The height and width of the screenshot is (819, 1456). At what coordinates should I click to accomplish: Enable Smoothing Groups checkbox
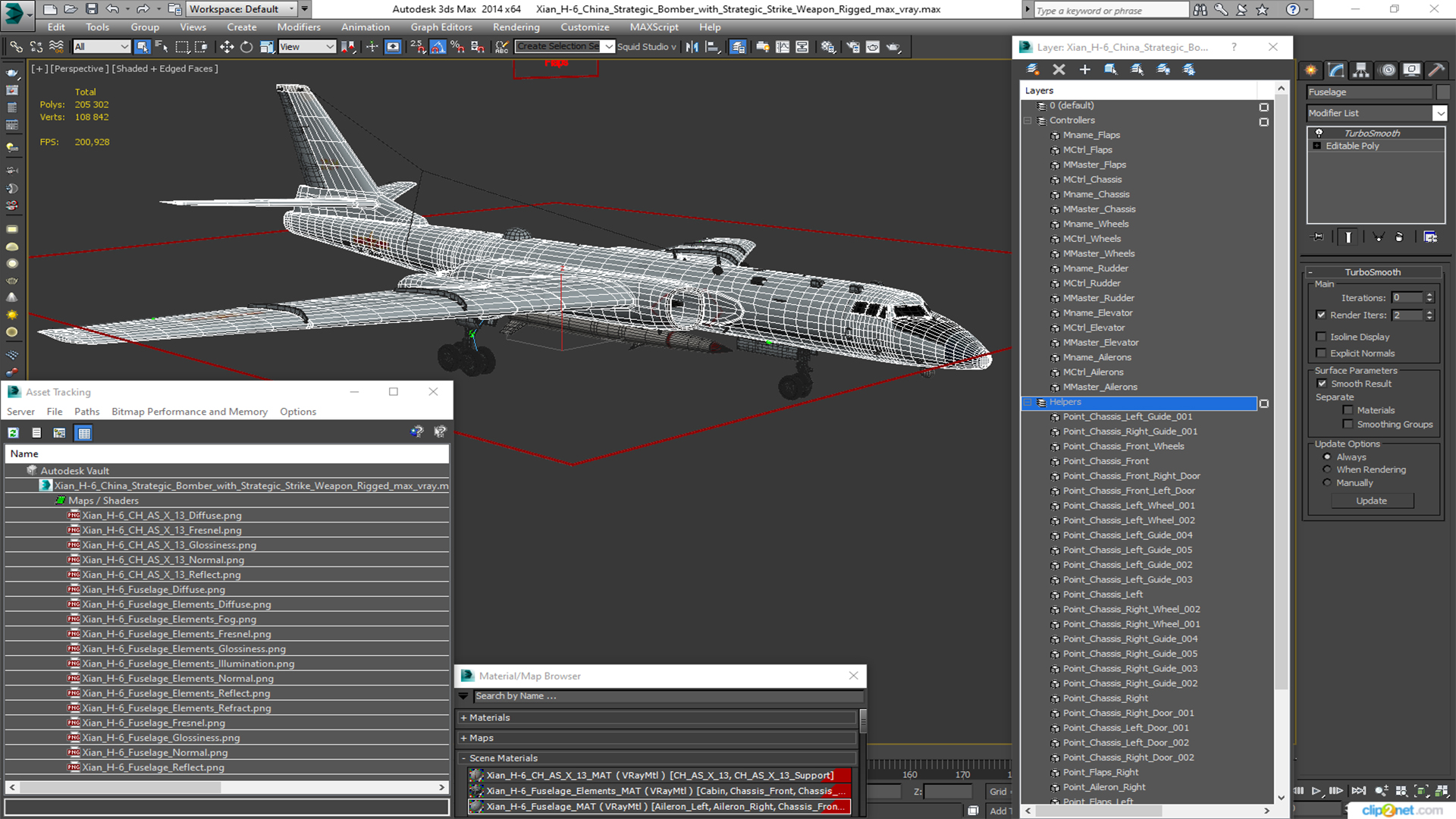pos(1348,425)
